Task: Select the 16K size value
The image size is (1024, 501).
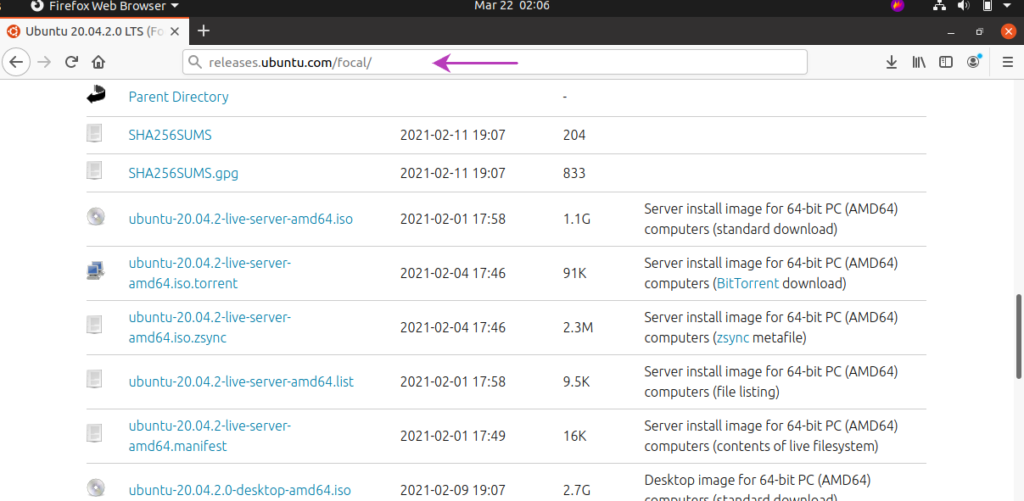Action: (x=575, y=436)
